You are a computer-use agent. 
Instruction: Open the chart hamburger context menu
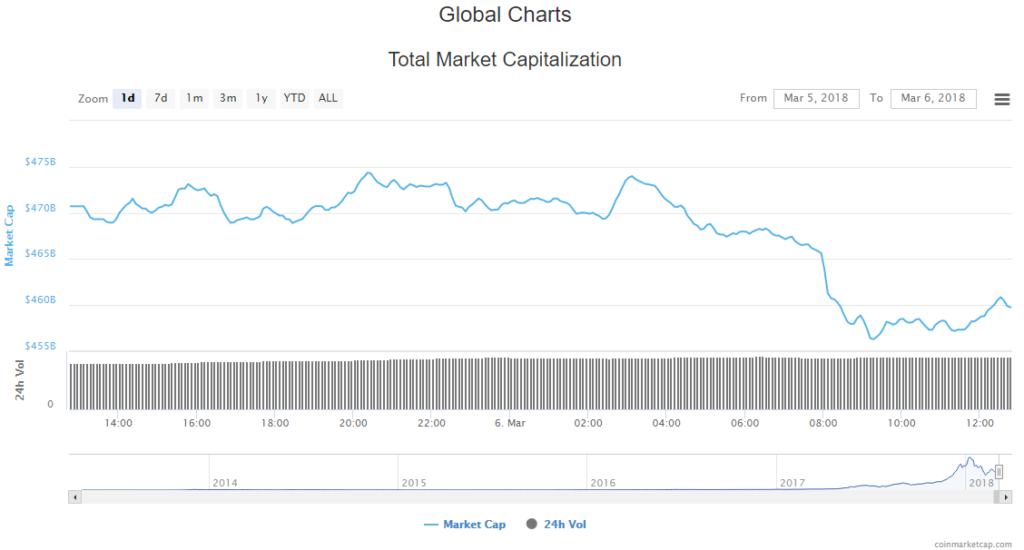click(1001, 98)
